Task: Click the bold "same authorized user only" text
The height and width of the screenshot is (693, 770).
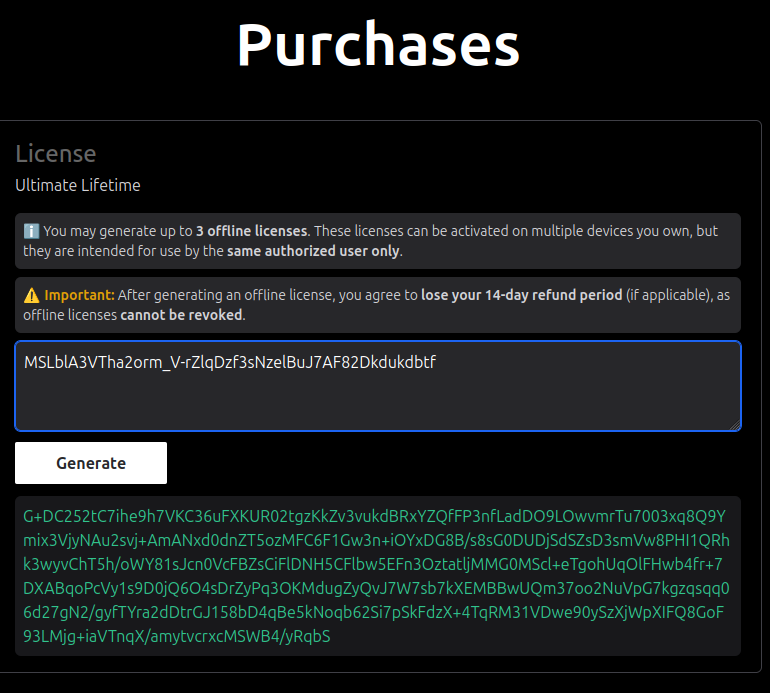Action: click(313, 251)
